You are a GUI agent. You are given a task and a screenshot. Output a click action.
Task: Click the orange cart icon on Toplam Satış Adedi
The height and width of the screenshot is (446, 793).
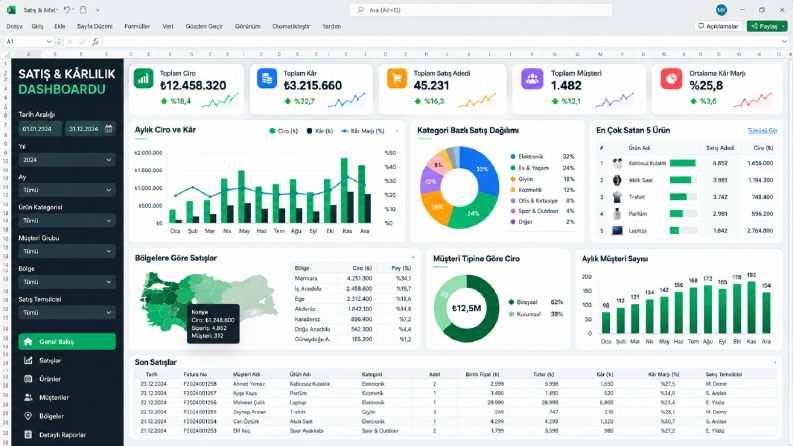point(396,79)
